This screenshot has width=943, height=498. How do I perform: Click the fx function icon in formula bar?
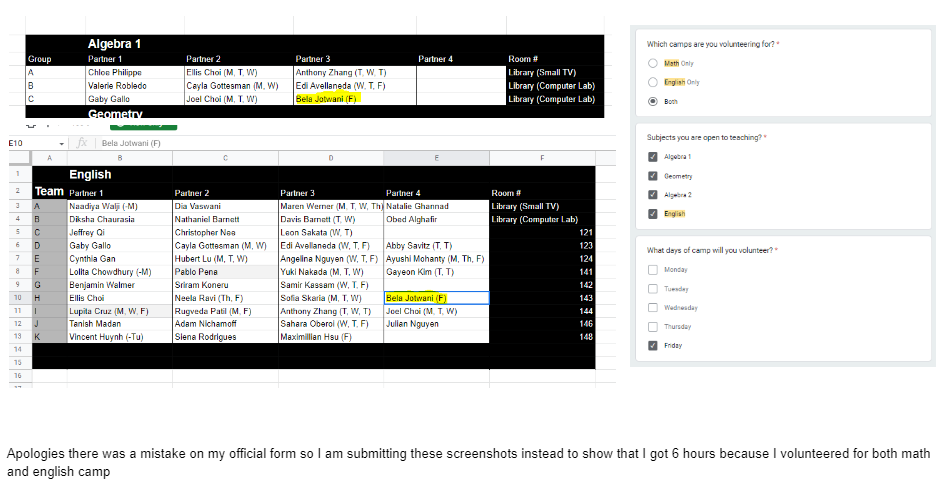click(x=82, y=143)
